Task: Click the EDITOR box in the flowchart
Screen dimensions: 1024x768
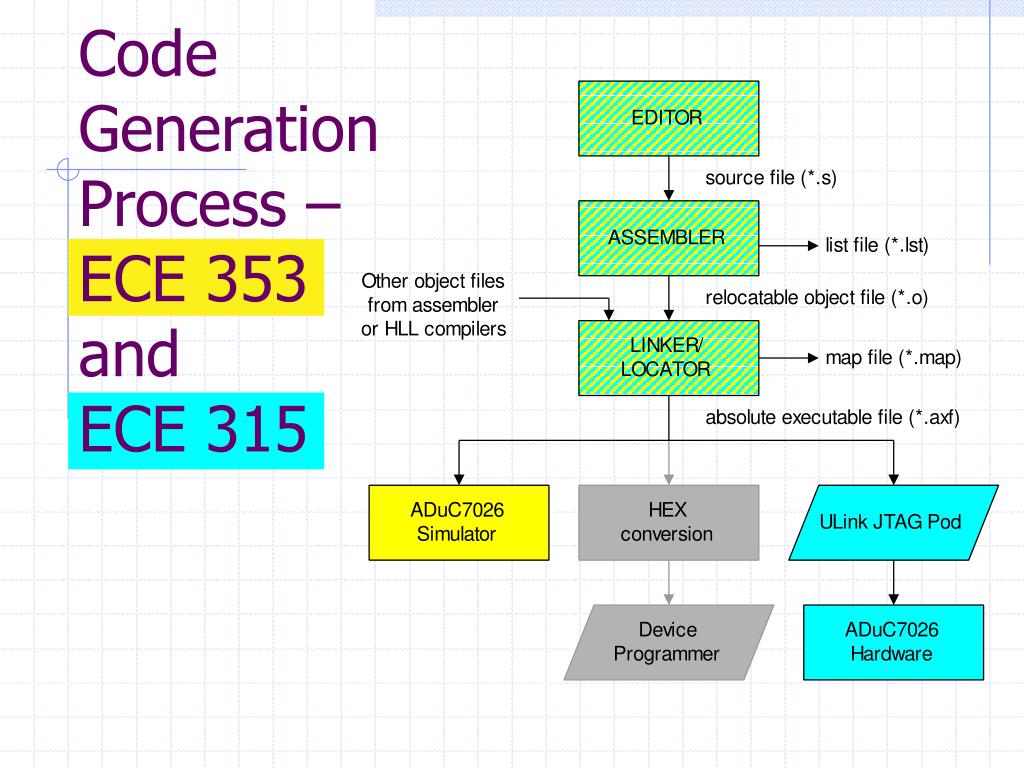Action: point(668,118)
